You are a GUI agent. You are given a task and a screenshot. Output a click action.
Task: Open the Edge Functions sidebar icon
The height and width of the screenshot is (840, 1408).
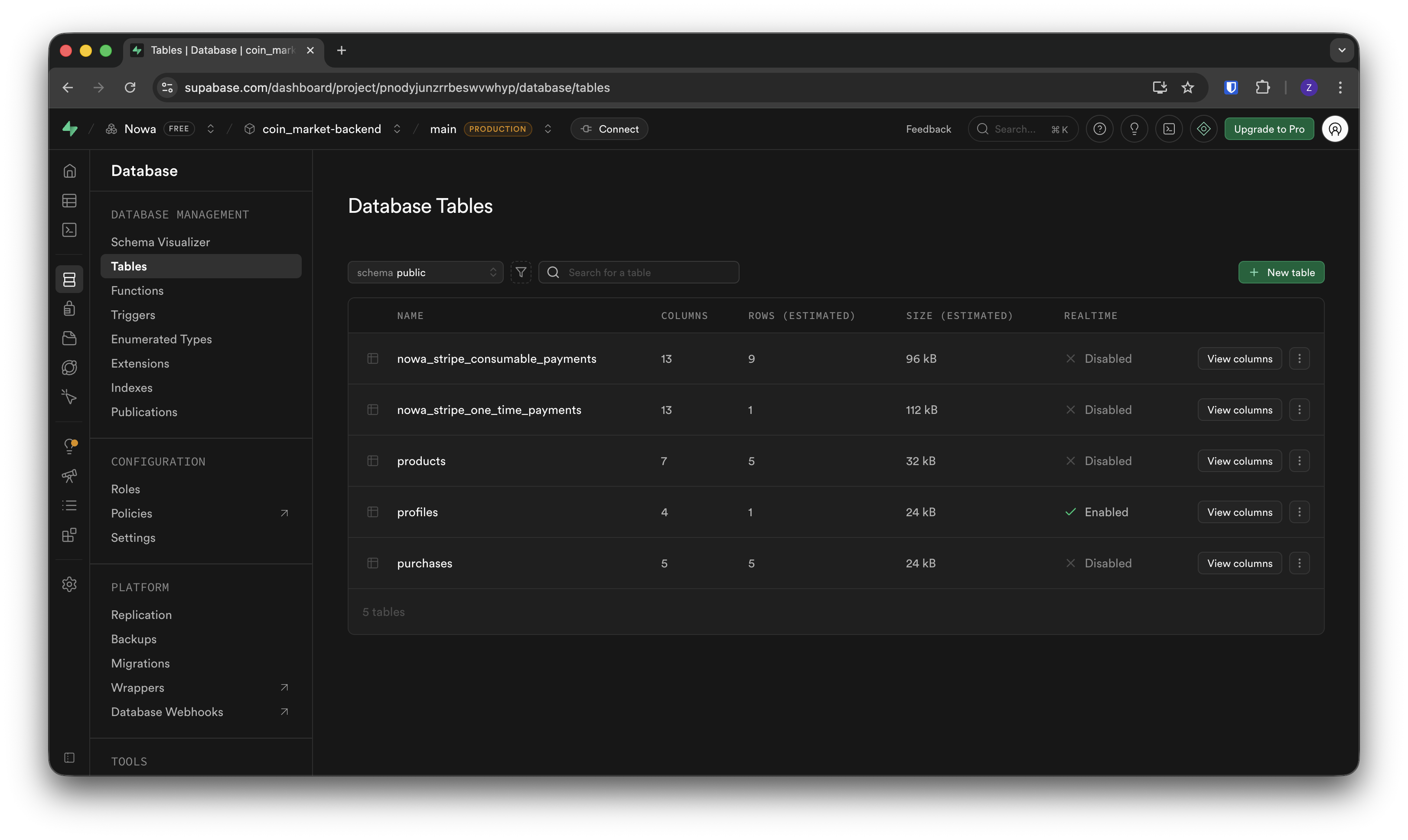pyautogui.click(x=69, y=368)
